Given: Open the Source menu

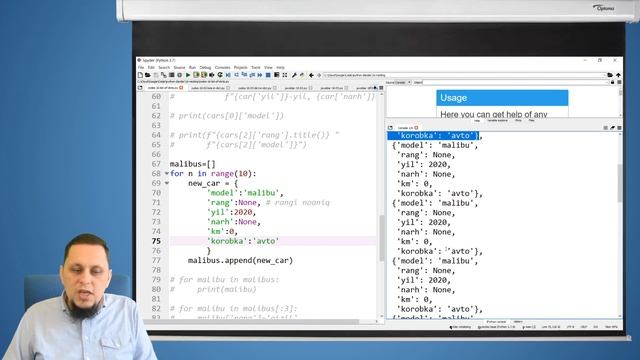Looking at the screenshot, I should click(179, 67).
